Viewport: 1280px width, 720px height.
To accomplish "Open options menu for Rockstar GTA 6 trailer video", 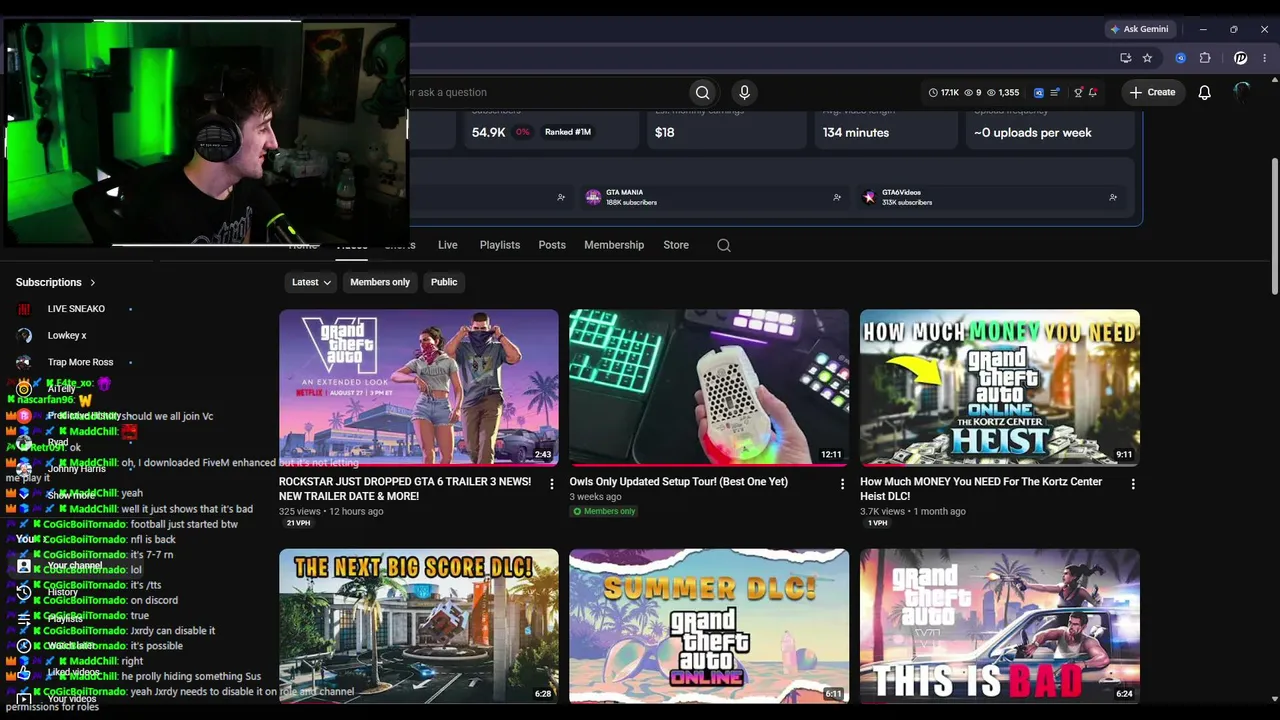I will point(551,484).
